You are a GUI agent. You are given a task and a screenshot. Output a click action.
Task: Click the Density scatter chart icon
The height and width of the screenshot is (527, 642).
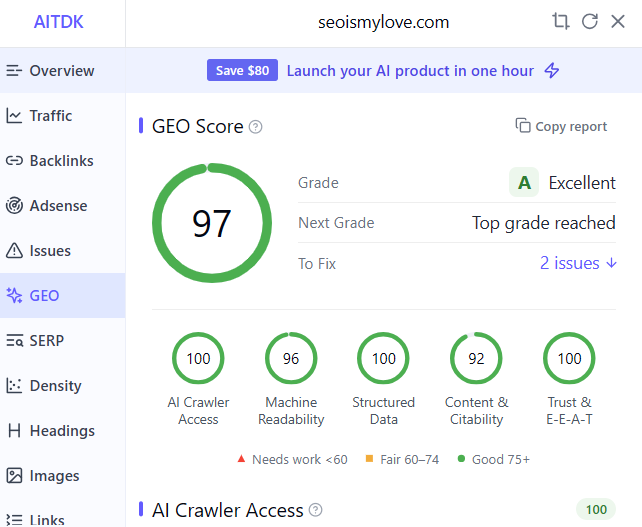click(x=14, y=385)
